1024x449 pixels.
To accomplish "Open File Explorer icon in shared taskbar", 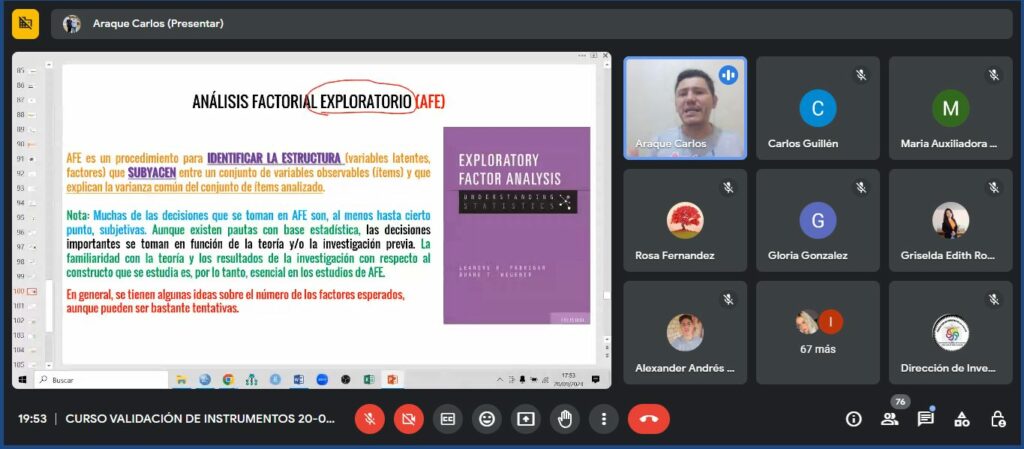I will tap(182, 380).
